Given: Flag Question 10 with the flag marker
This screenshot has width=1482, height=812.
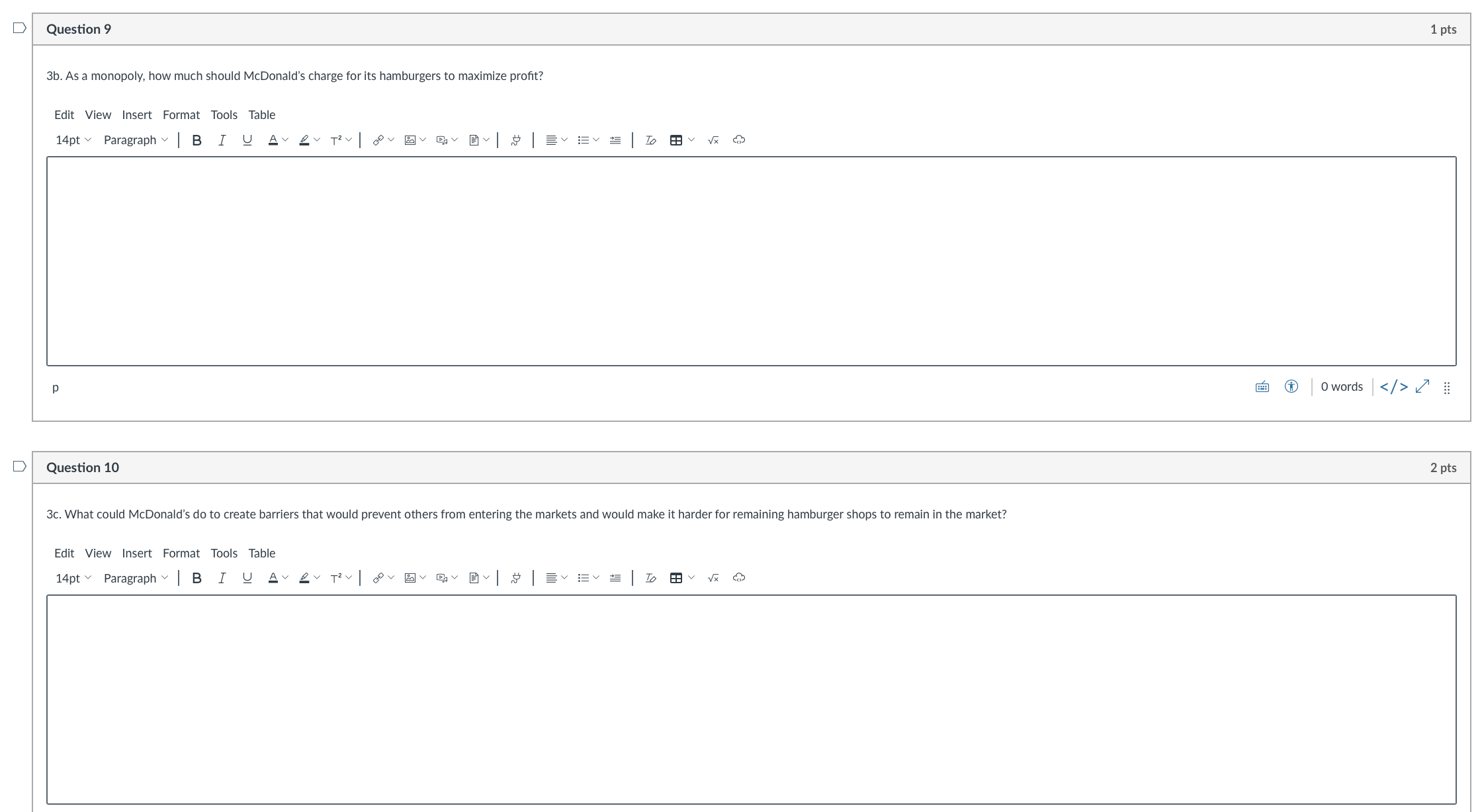Looking at the screenshot, I should tap(20, 466).
